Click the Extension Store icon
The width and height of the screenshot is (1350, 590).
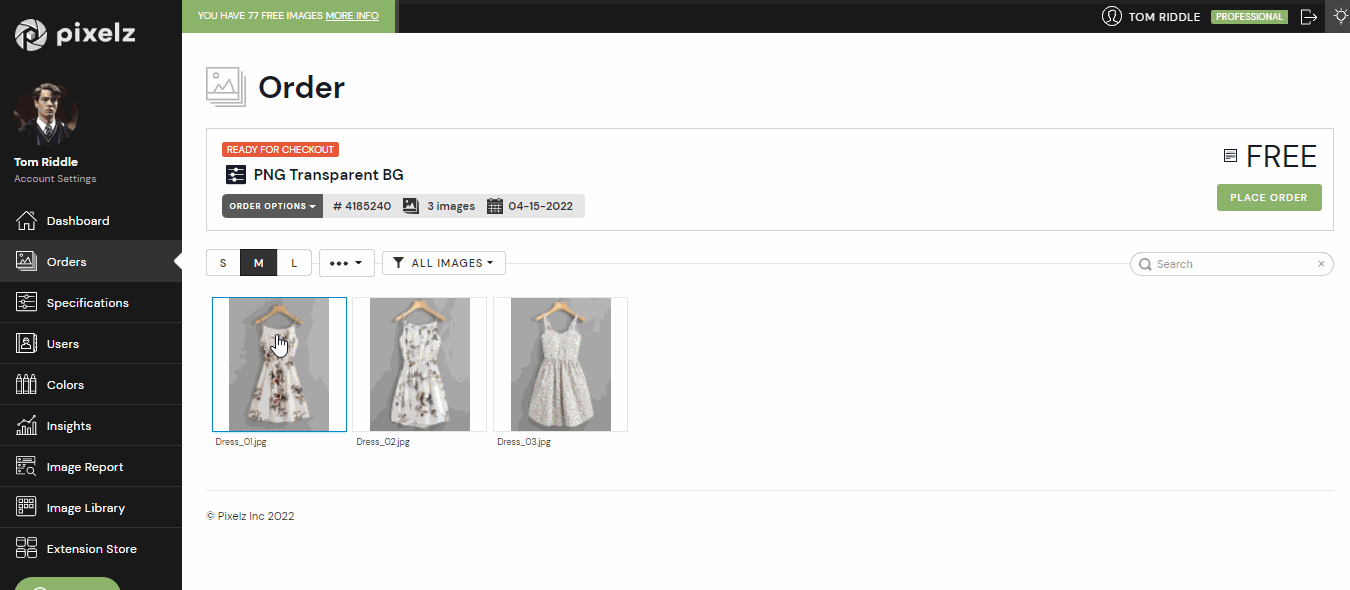tap(27, 548)
